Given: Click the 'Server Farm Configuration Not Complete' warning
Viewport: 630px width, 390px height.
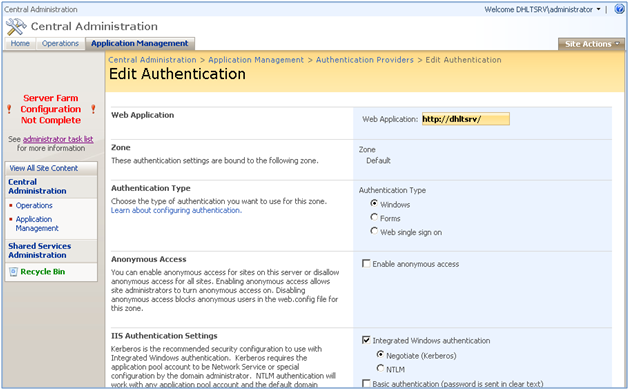Looking at the screenshot, I should 51,109.
